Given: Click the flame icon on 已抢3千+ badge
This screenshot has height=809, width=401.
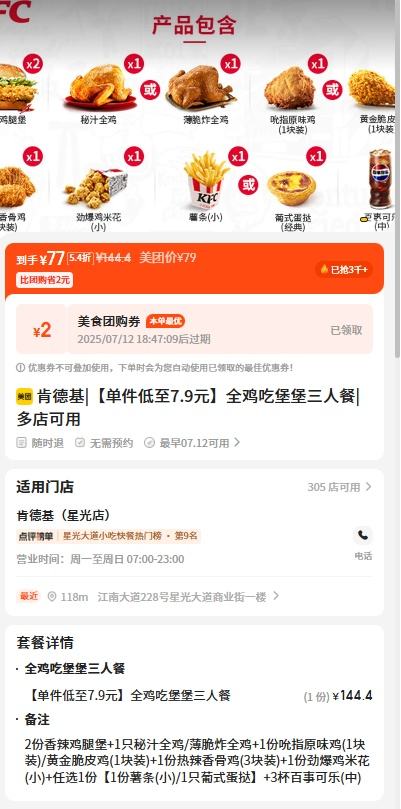Looking at the screenshot, I should [324, 269].
